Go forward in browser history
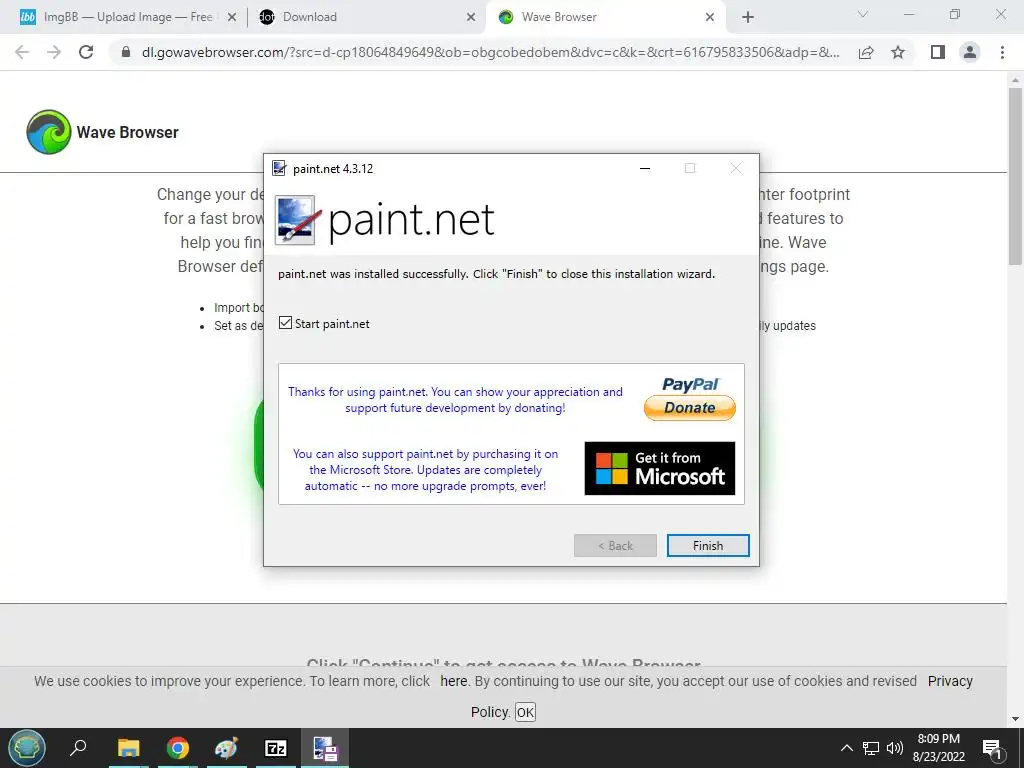1024x768 pixels. [x=54, y=52]
